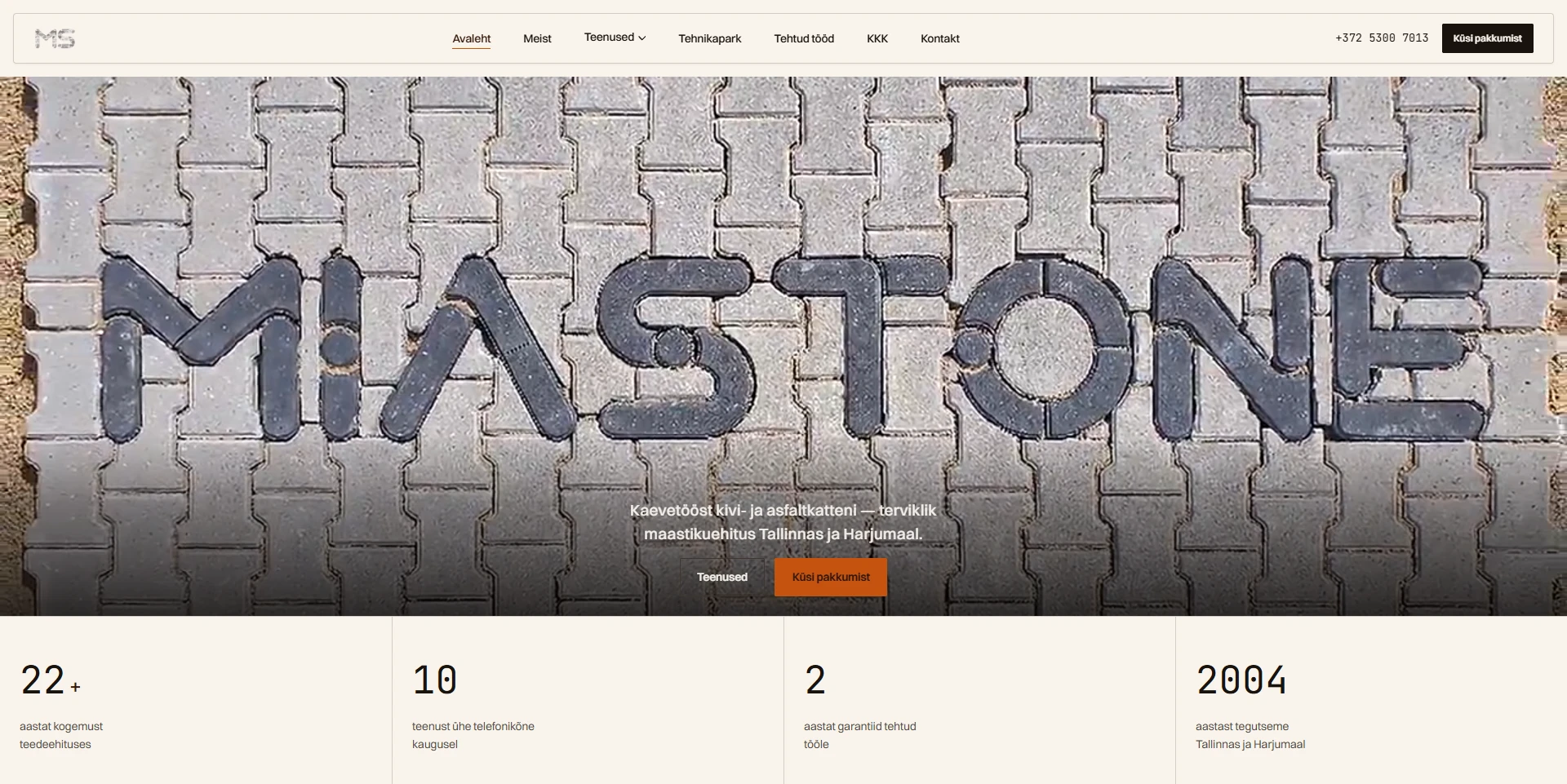This screenshot has height=784, width=1567.
Task: Open the Tehtud tööd page
Action: coord(804,38)
